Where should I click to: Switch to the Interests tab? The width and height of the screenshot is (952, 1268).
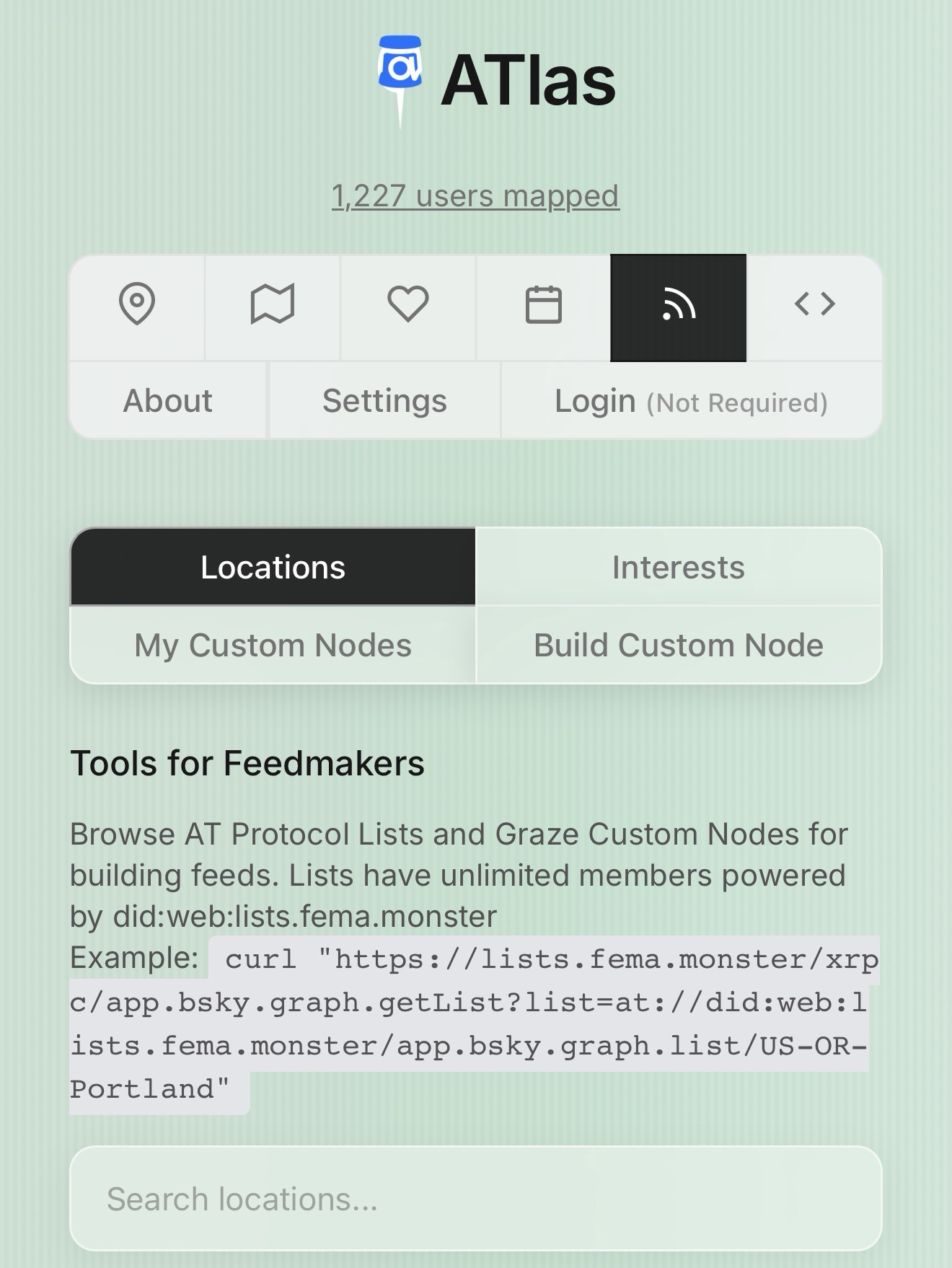678,568
